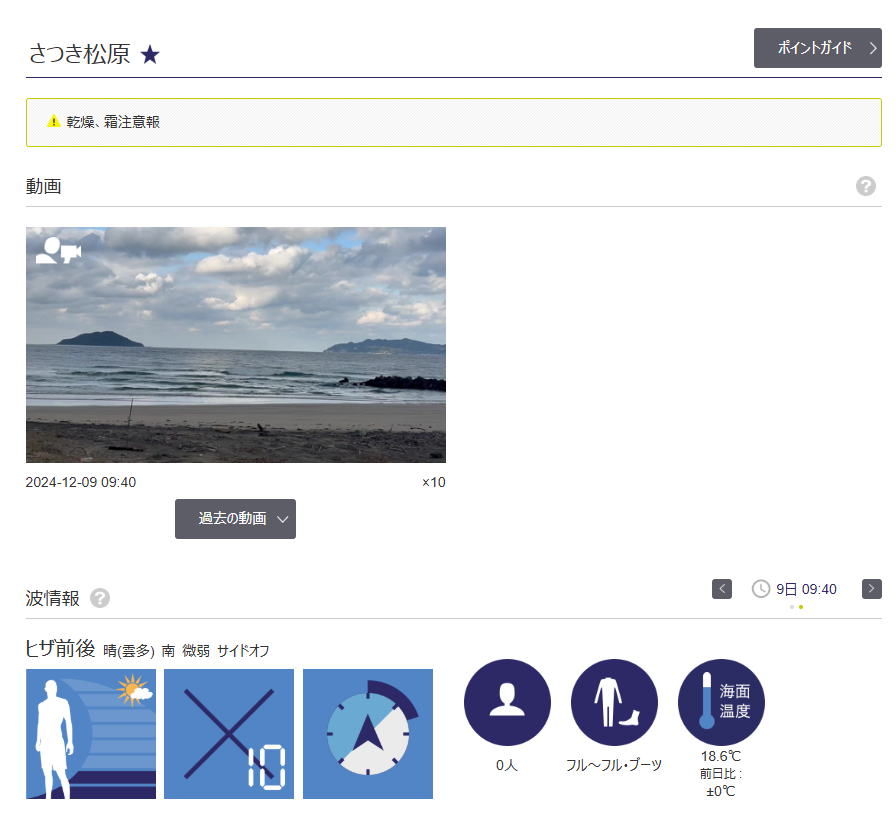Click the camera user icon on the video

[x=58, y=250]
